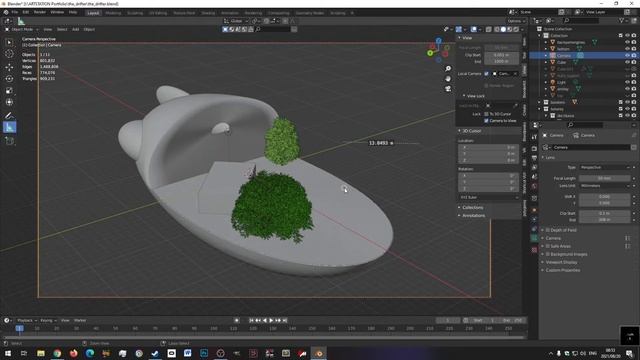Click the camera properties Clip Start field
640x360 pixels.
coord(605,213)
